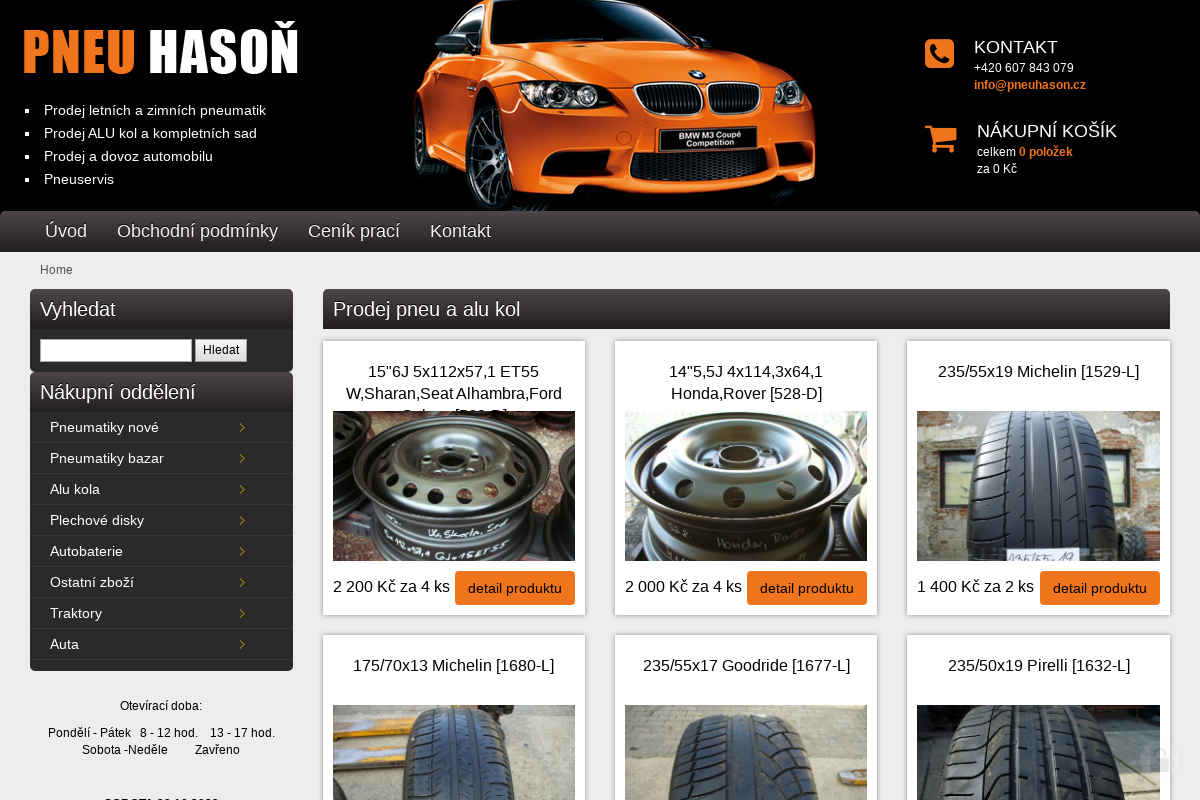The height and width of the screenshot is (800, 1200).
Task: Go to Ceník prací page
Action: click(353, 231)
